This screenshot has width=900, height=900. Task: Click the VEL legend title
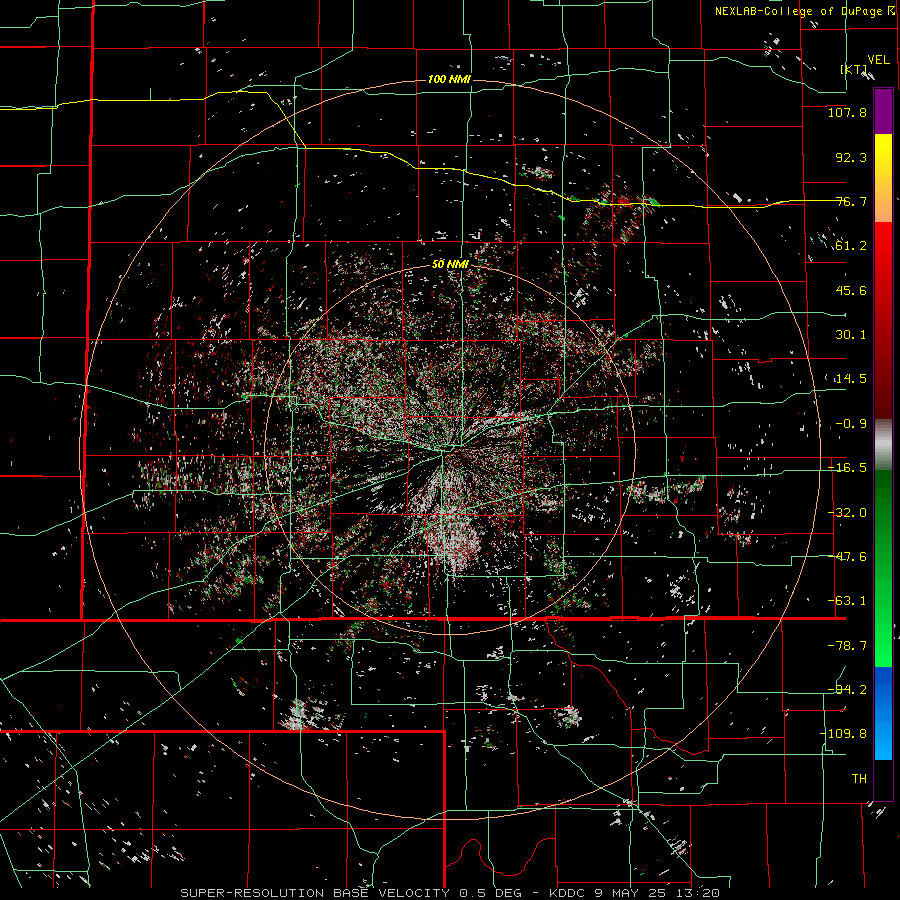pos(878,60)
